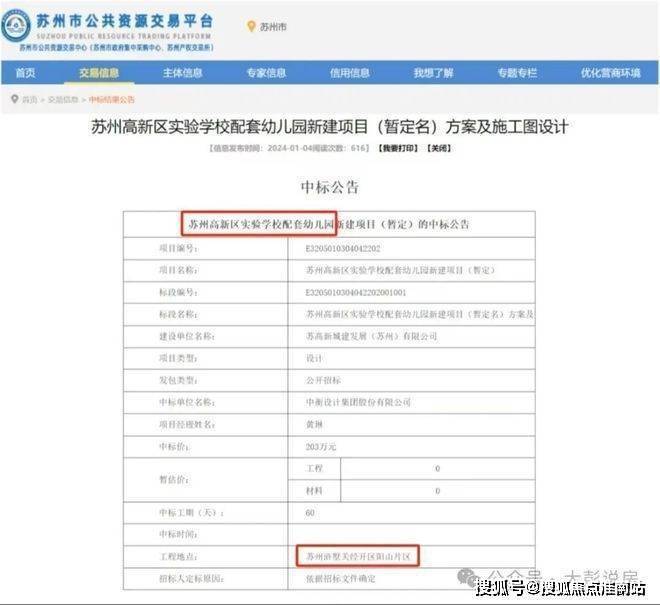Click the 中标结果公告 breadcrumb link

[112, 100]
